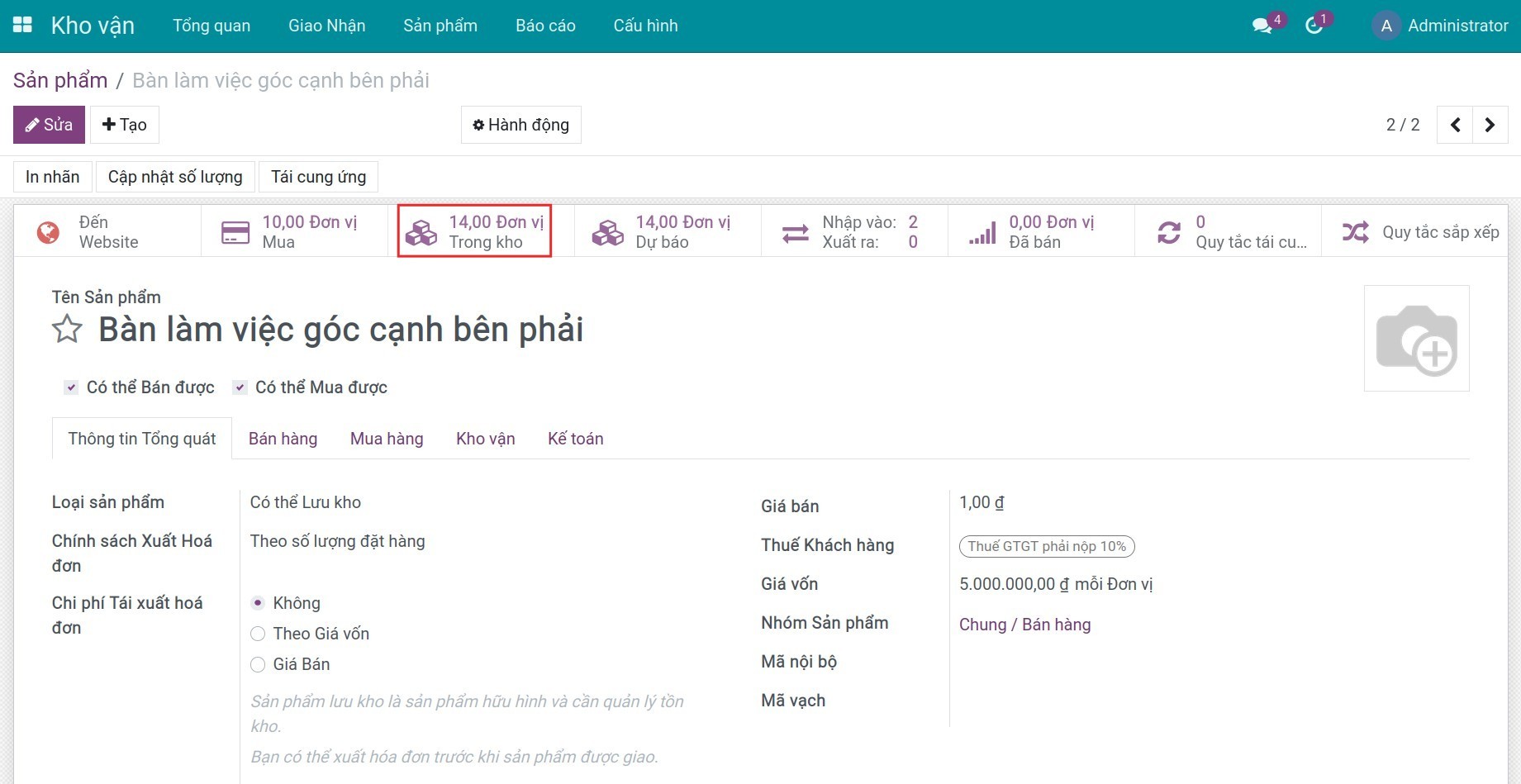Click the In nhãn button

[53, 177]
